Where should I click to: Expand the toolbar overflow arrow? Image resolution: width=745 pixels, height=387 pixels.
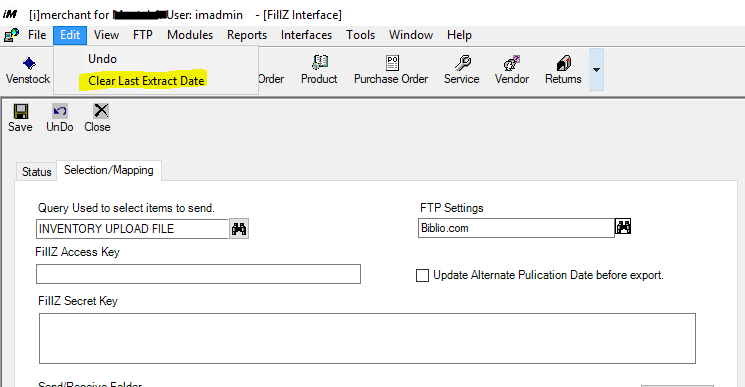[x=596, y=70]
